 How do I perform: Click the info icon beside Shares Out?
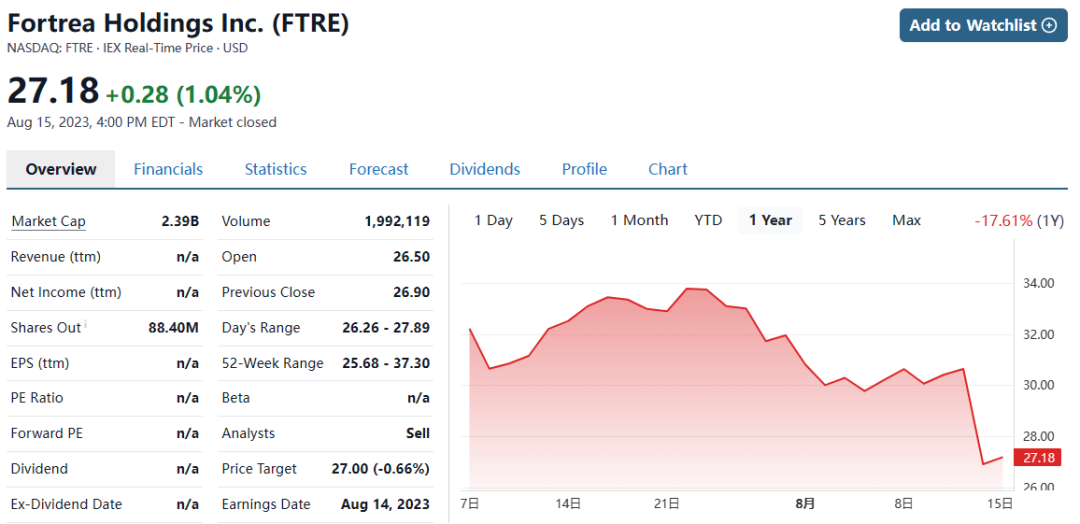click(86, 324)
